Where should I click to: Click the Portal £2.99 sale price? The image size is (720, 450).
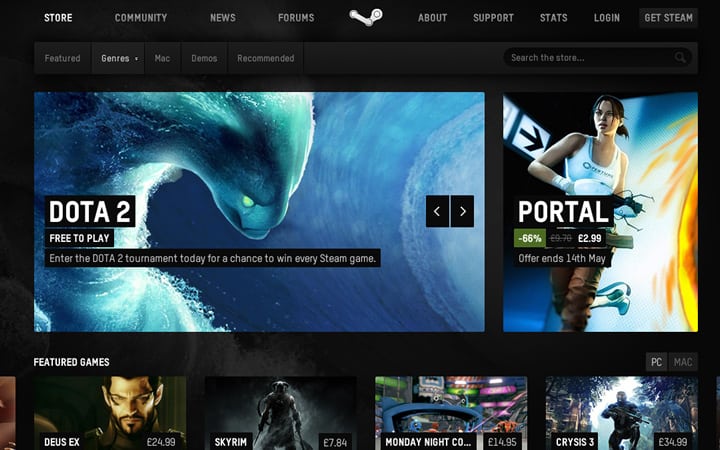590,238
